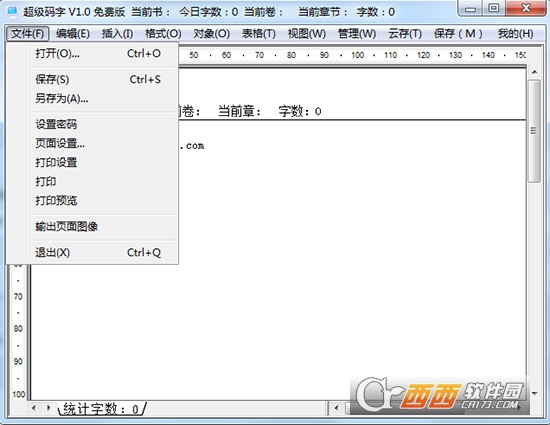Click the vertical scrollbar up arrow
550x425 pixels.
click(x=534, y=72)
